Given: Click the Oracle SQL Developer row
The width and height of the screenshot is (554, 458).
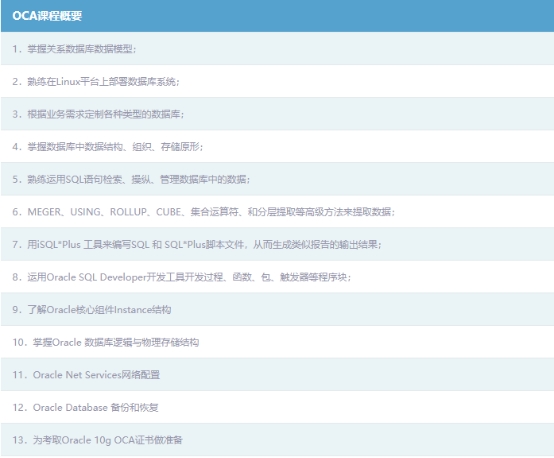Looking at the screenshot, I should pos(277,277).
